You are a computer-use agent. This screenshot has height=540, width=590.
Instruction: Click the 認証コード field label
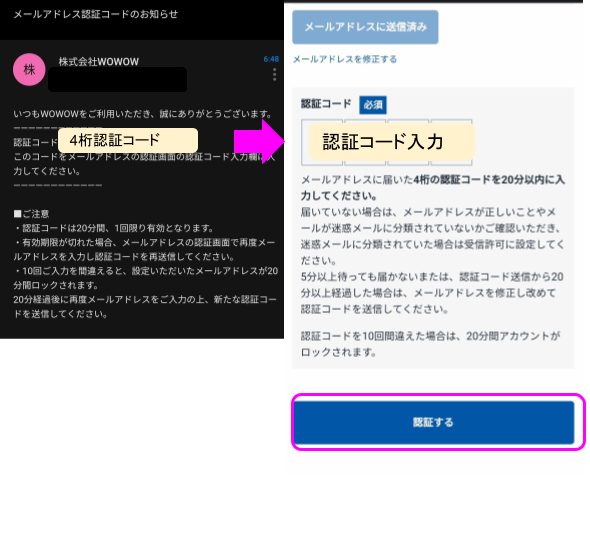[326, 104]
